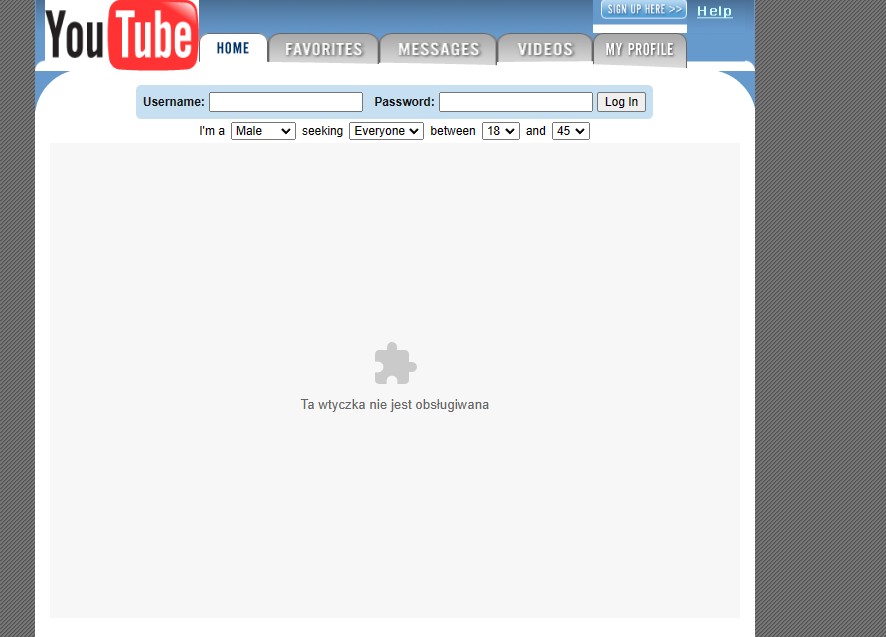Screen dimensions: 886x637
Task: Open the seeking Everyone dropdown
Action: pos(386,131)
